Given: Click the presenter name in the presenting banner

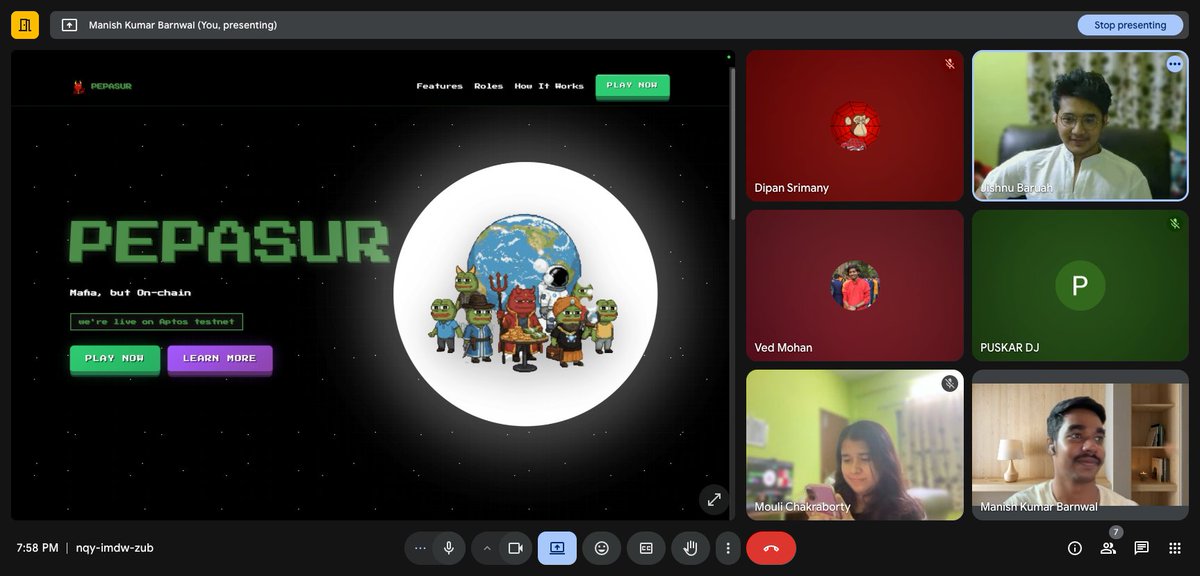Looking at the screenshot, I should (x=183, y=25).
